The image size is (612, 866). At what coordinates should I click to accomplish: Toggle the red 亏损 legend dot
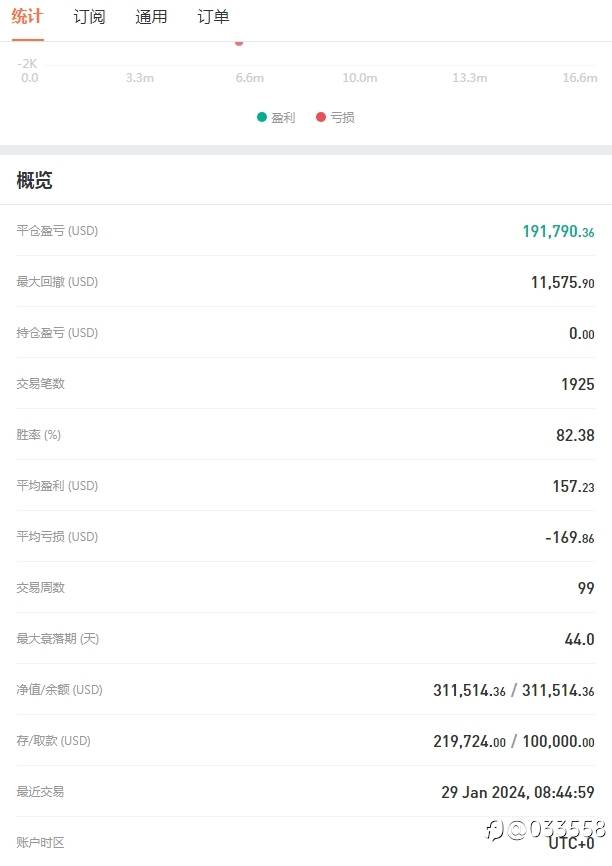[x=321, y=117]
